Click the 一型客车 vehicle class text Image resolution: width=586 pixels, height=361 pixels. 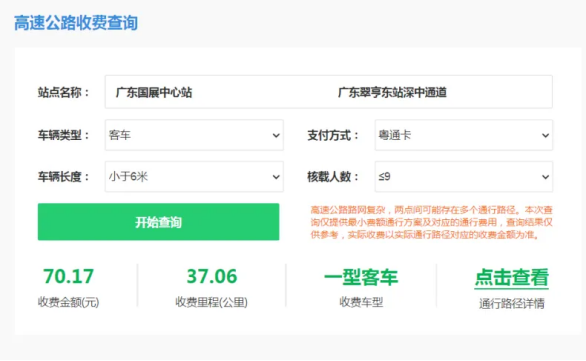[361, 277]
